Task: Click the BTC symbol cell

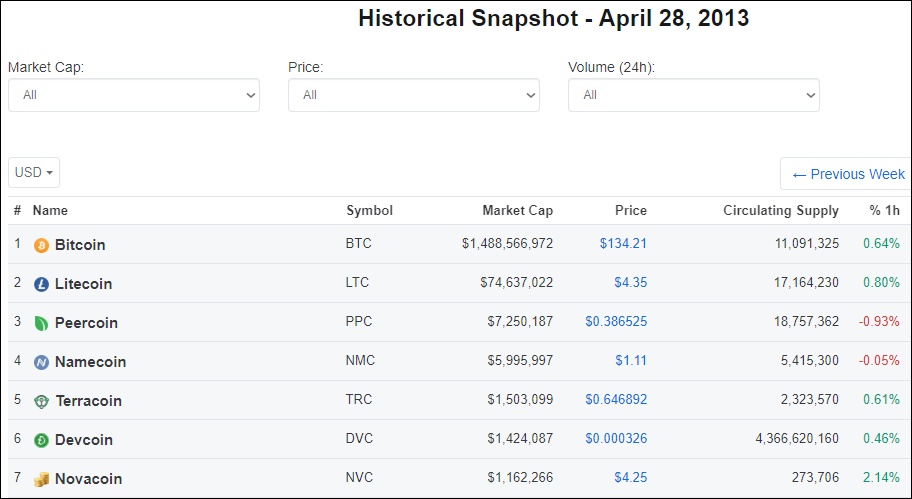Action: point(358,243)
